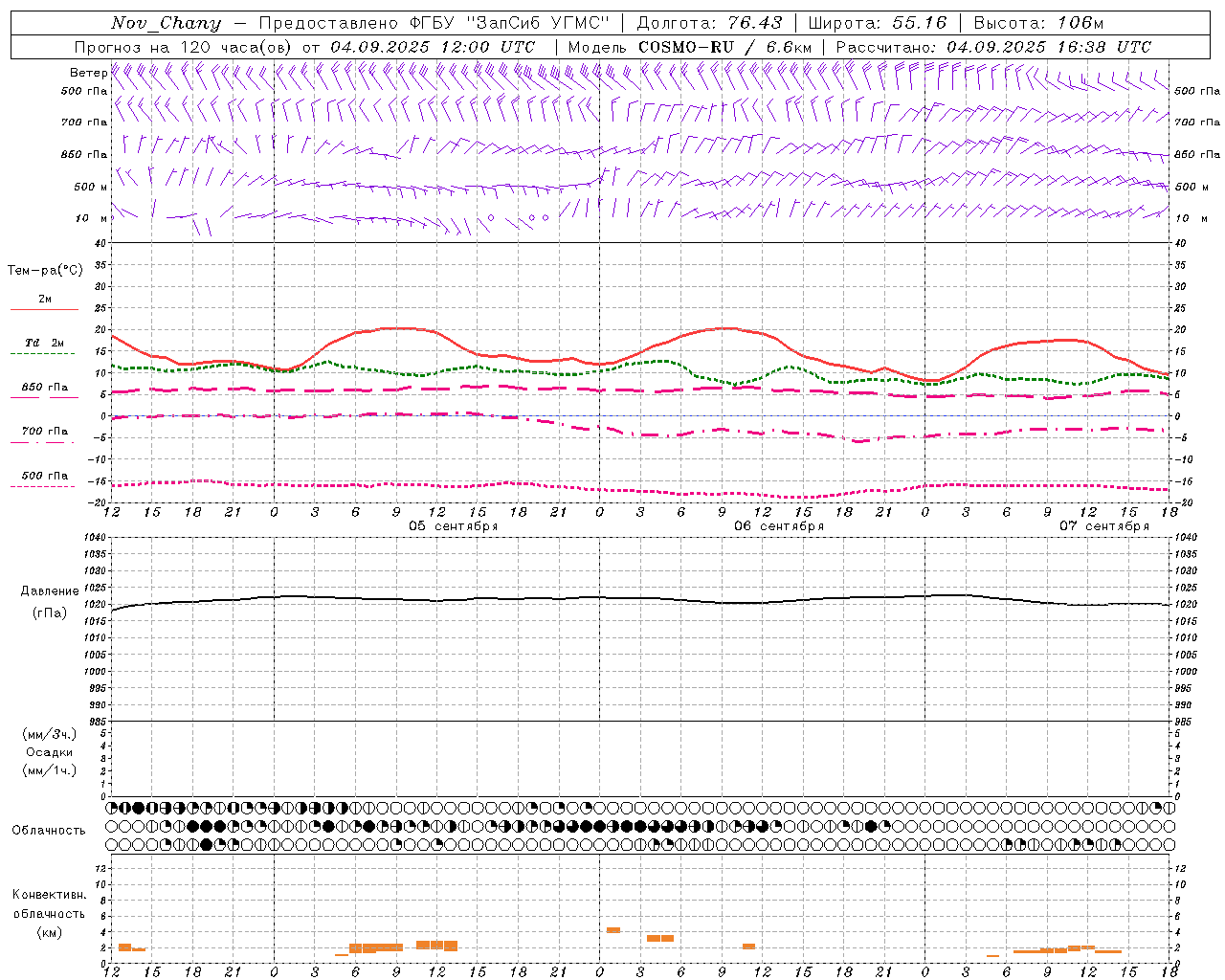The width and height of the screenshot is (1225, 980).
Task: Click the Облачность cloud cover row label
Action: tap(49, 831)
